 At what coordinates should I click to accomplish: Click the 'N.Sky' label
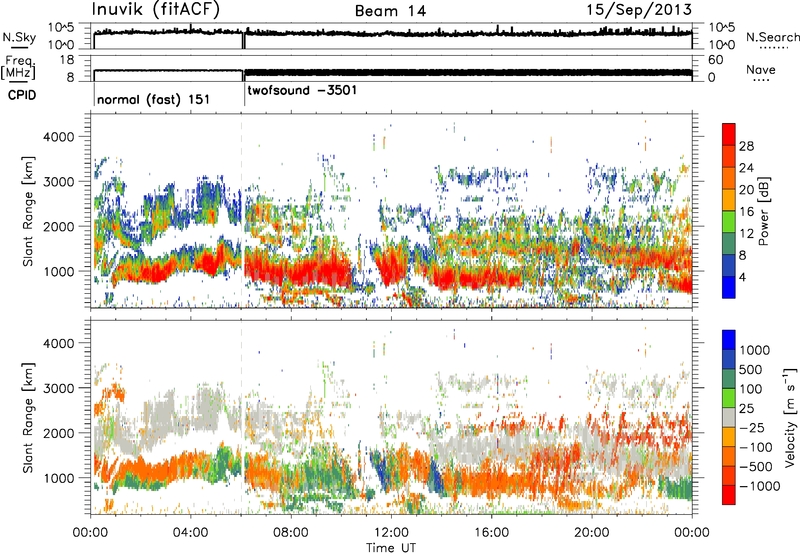[19, 37]
